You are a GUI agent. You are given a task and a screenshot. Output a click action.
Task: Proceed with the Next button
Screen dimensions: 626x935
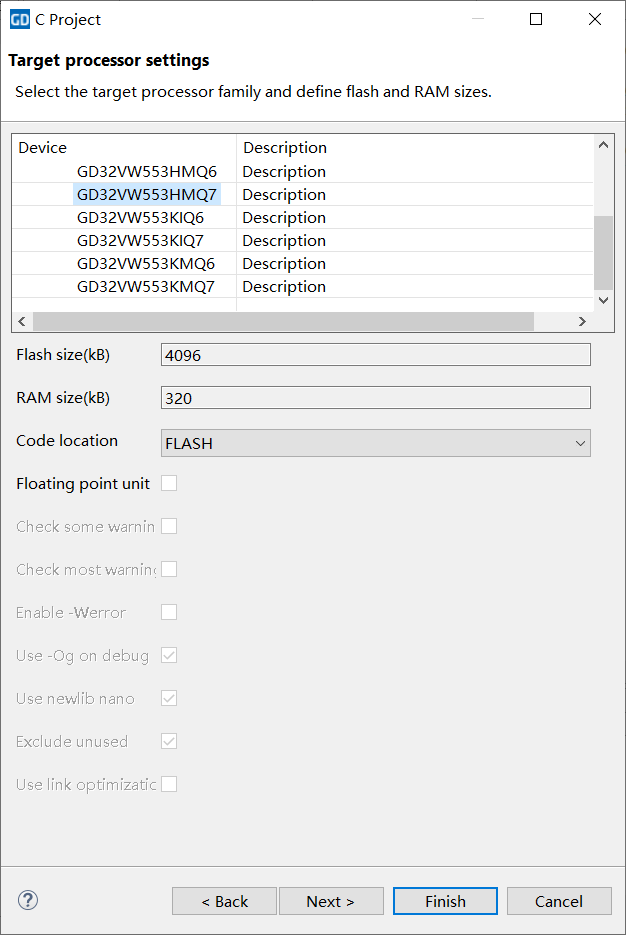(x=331, y=901)
